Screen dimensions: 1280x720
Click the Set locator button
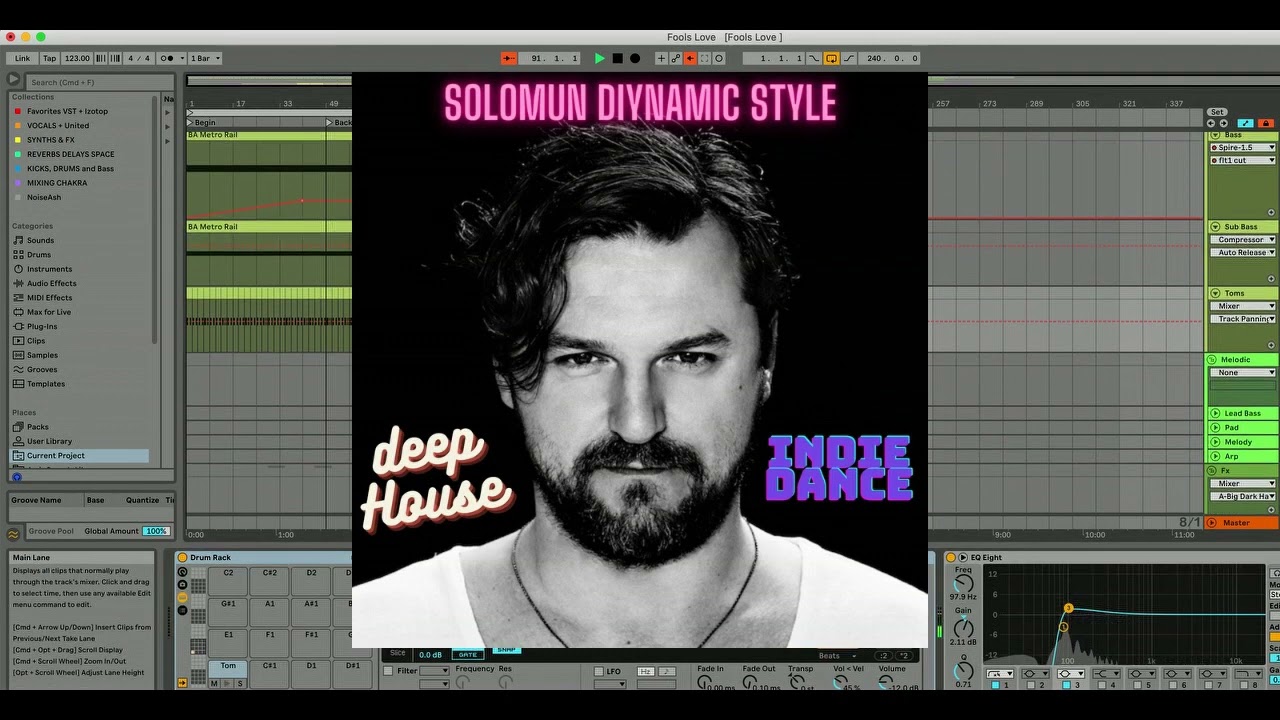(1217, 112)
